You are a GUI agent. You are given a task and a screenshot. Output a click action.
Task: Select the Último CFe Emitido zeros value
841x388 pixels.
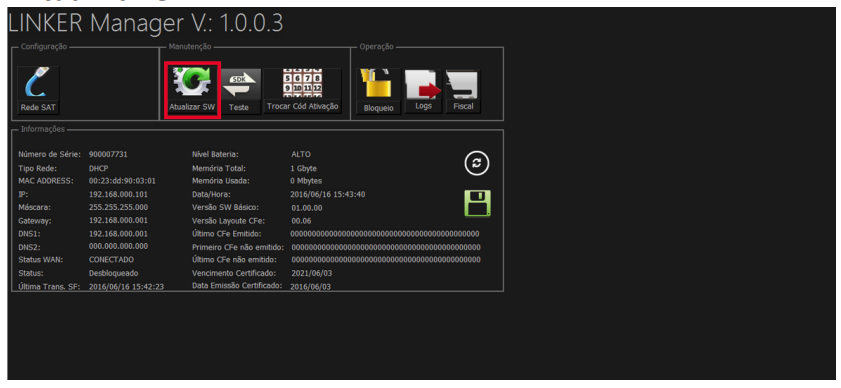[x=385, y=234]
